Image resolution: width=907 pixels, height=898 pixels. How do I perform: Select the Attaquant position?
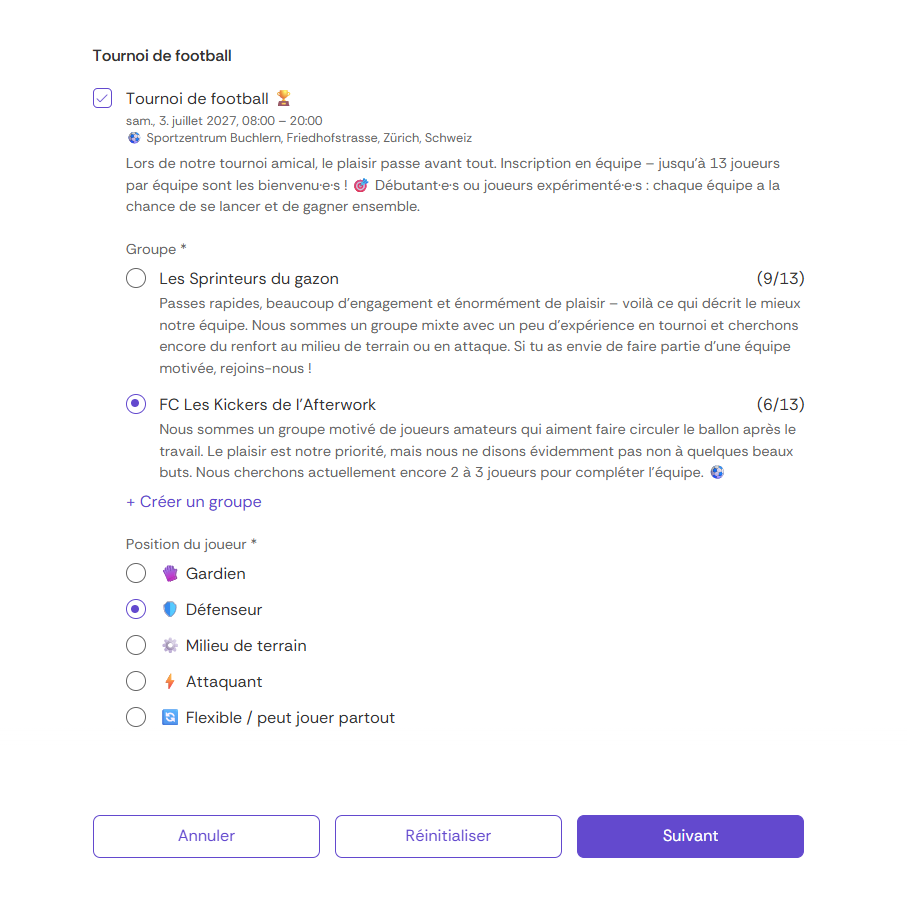pos(136,681)
